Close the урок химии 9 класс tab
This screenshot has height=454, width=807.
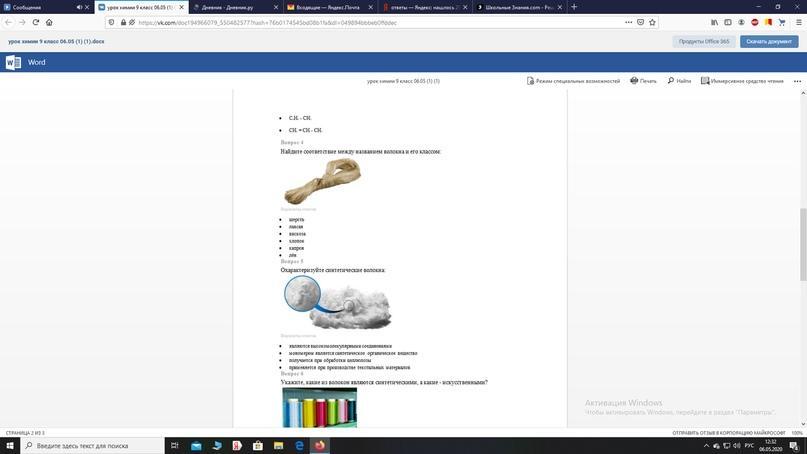181,7
